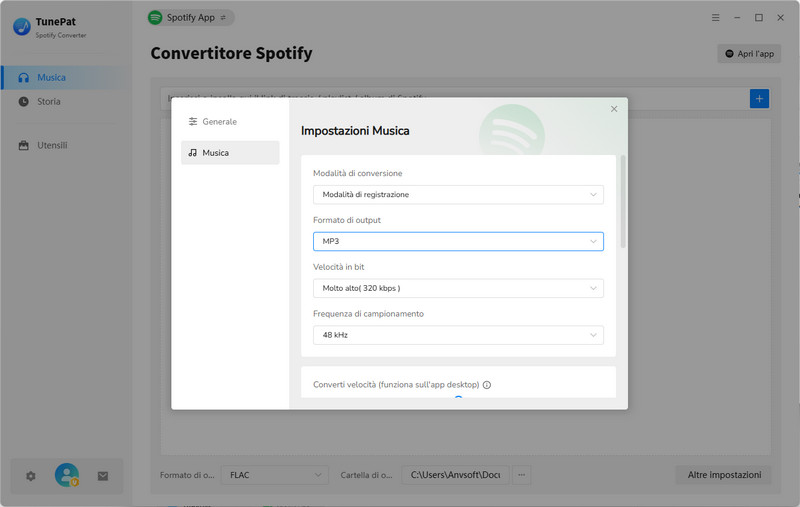Open the Formato di output MP3 dropdown
The height and width of the screenshot is (507, 800).
click(457, 241)
